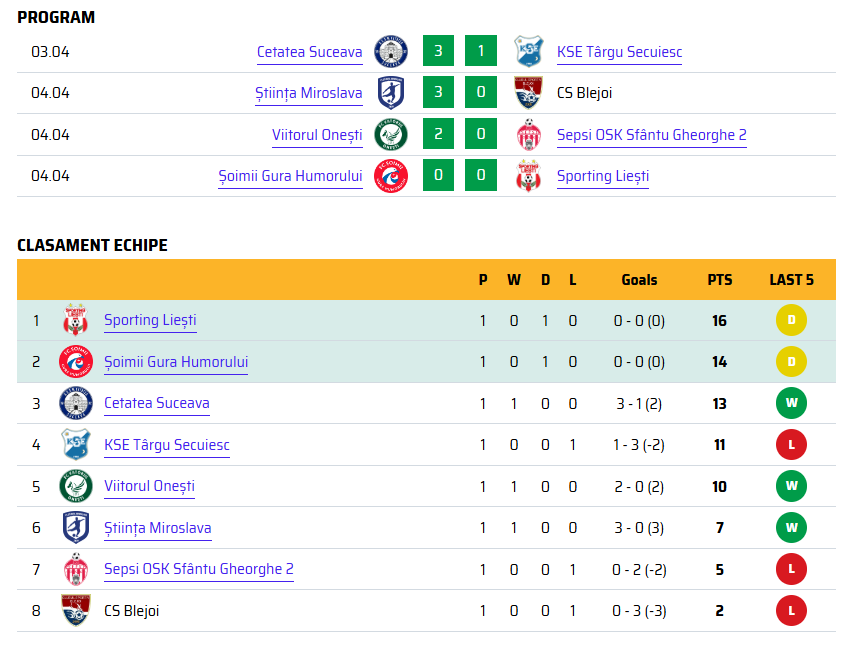The height and width of the screenshot is (647, 849).
Task: Open Cetatea Suceava link in program list
Action: click(x=309, y=52)
